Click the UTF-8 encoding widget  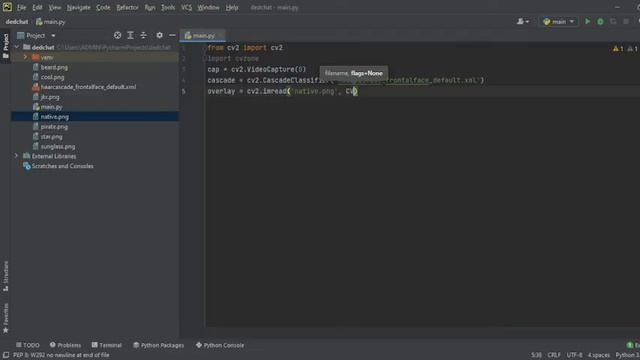click(574, 355)
